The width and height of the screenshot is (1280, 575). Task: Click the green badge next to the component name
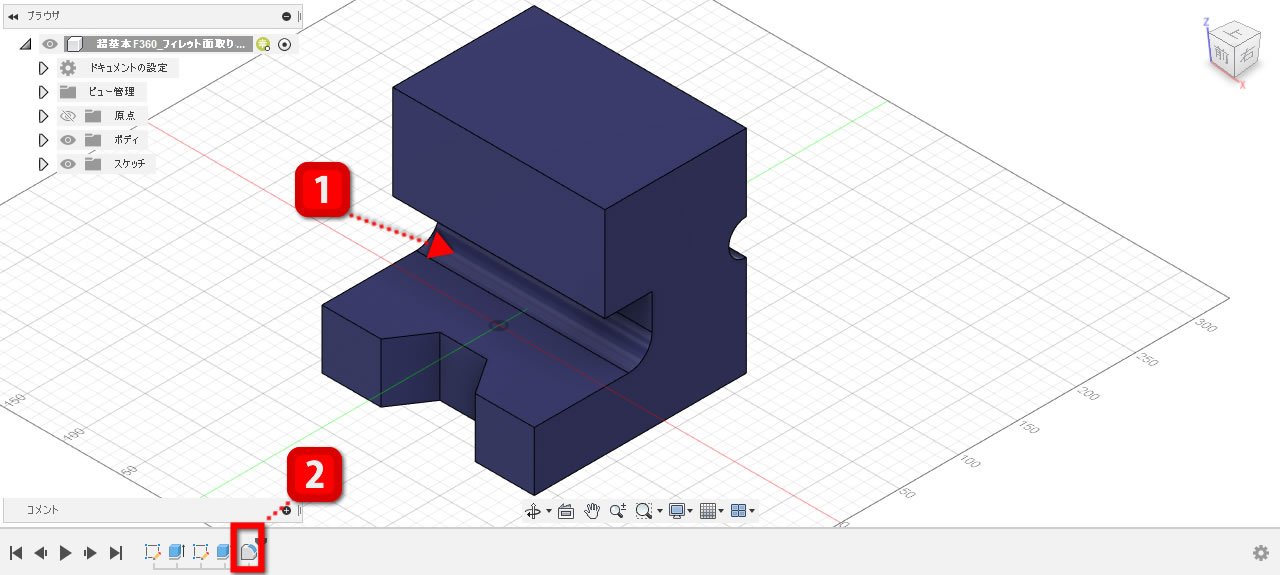[x=263, y=44]
